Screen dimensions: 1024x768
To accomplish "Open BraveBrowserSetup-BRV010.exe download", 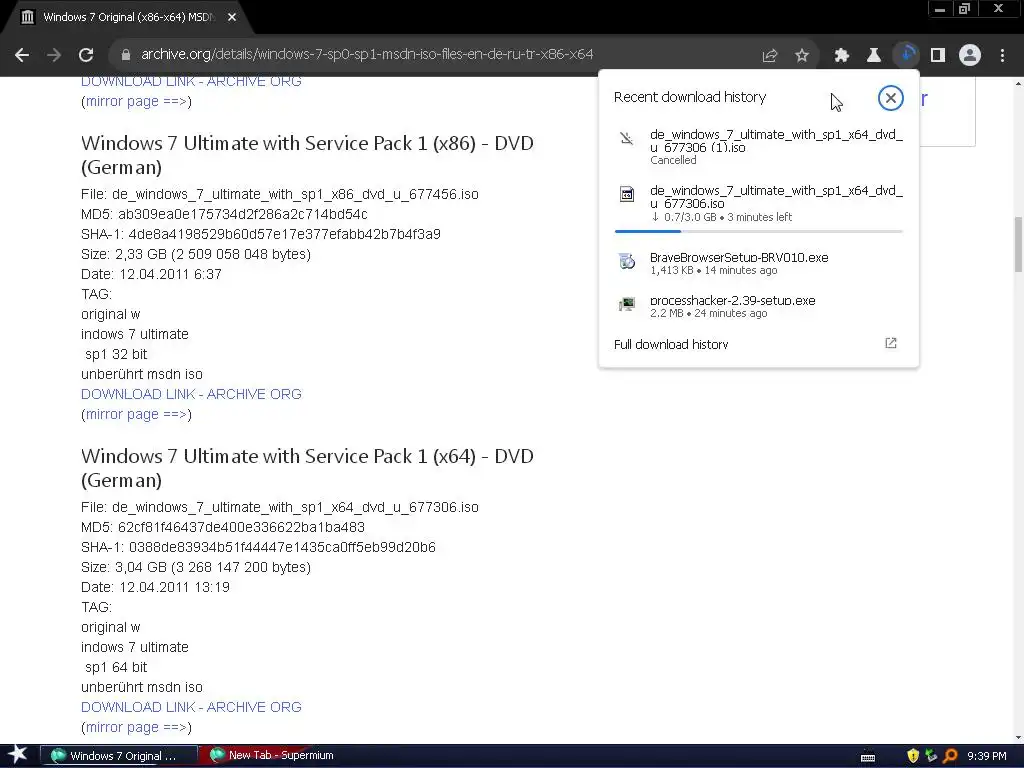I will tap(758, 263).
